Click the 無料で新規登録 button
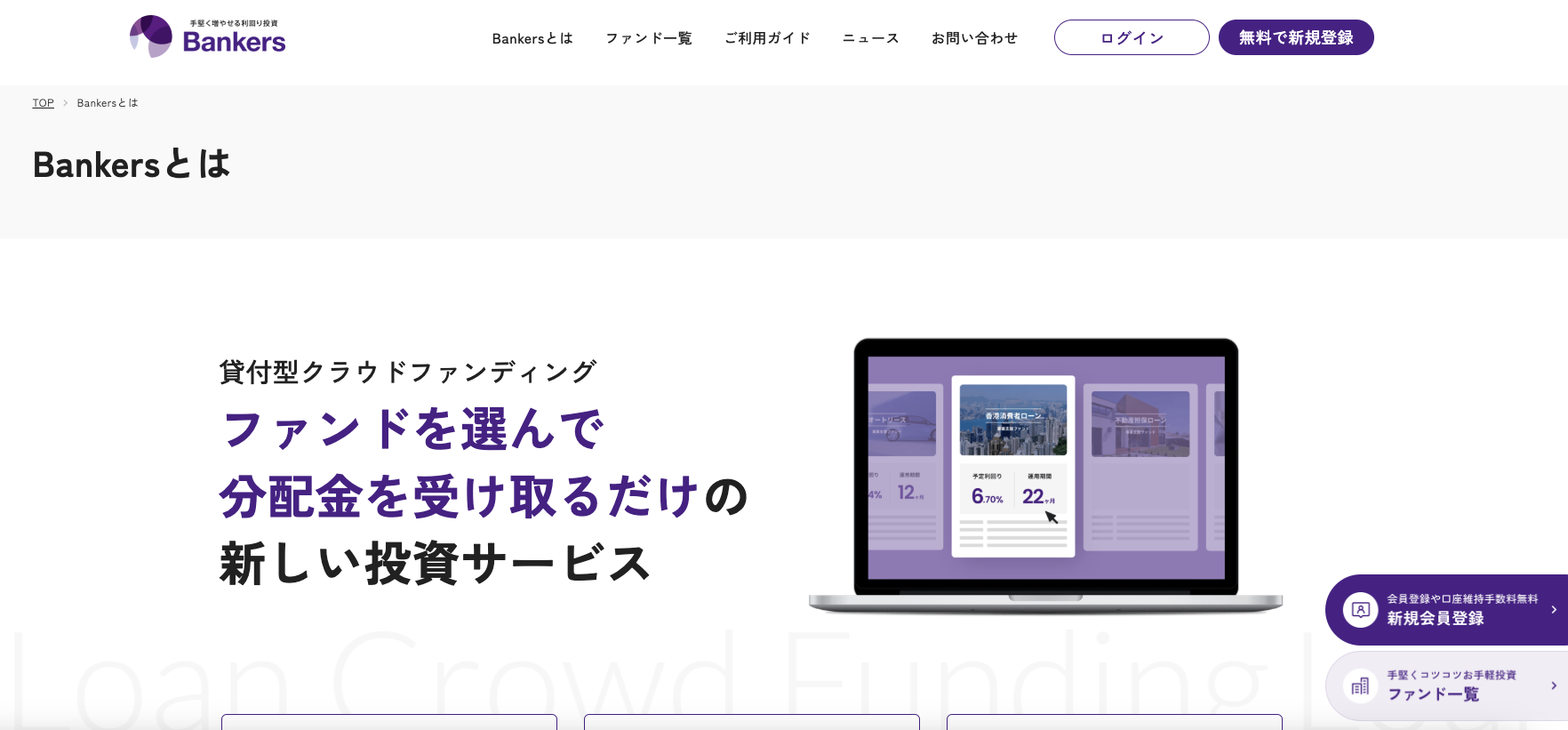This screenshot has width=1568, height=730. 1296,37
